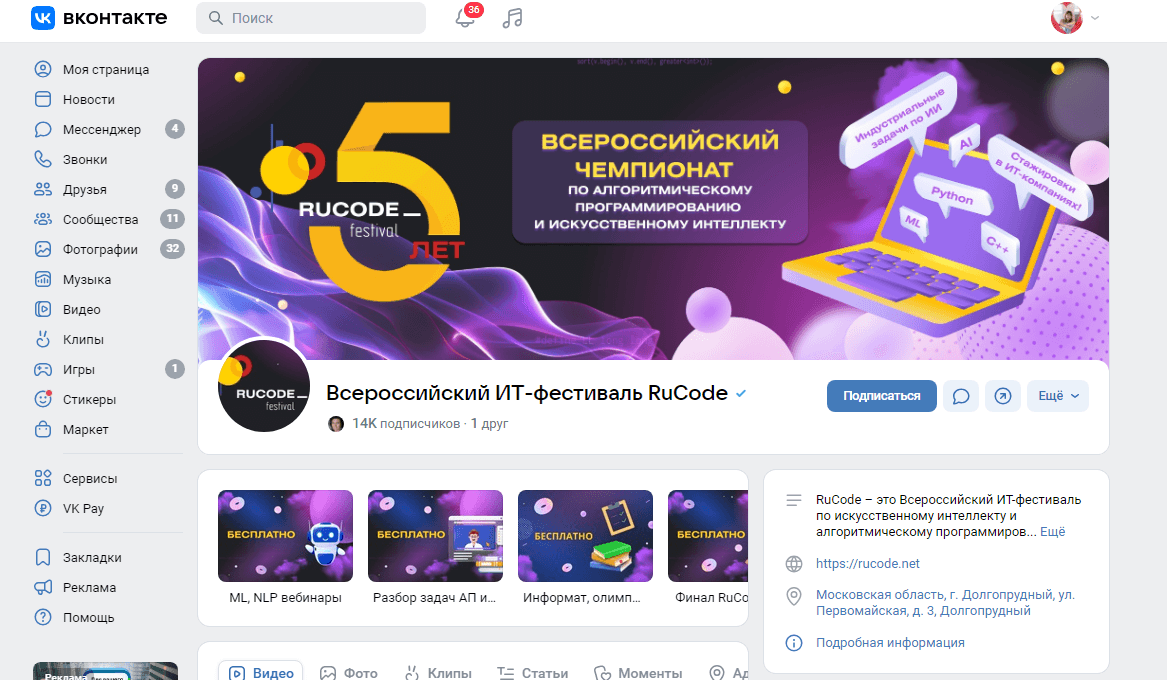Click the Communities icon in sidebar
This screenshot has width=1167, height=680.
point(43,219)
